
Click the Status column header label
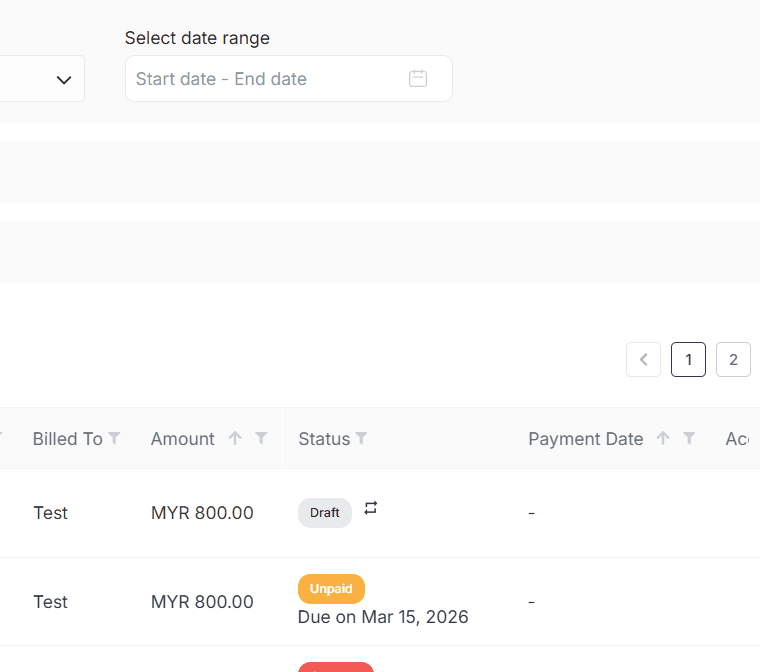pyautogui.click(x=324, y=439)
